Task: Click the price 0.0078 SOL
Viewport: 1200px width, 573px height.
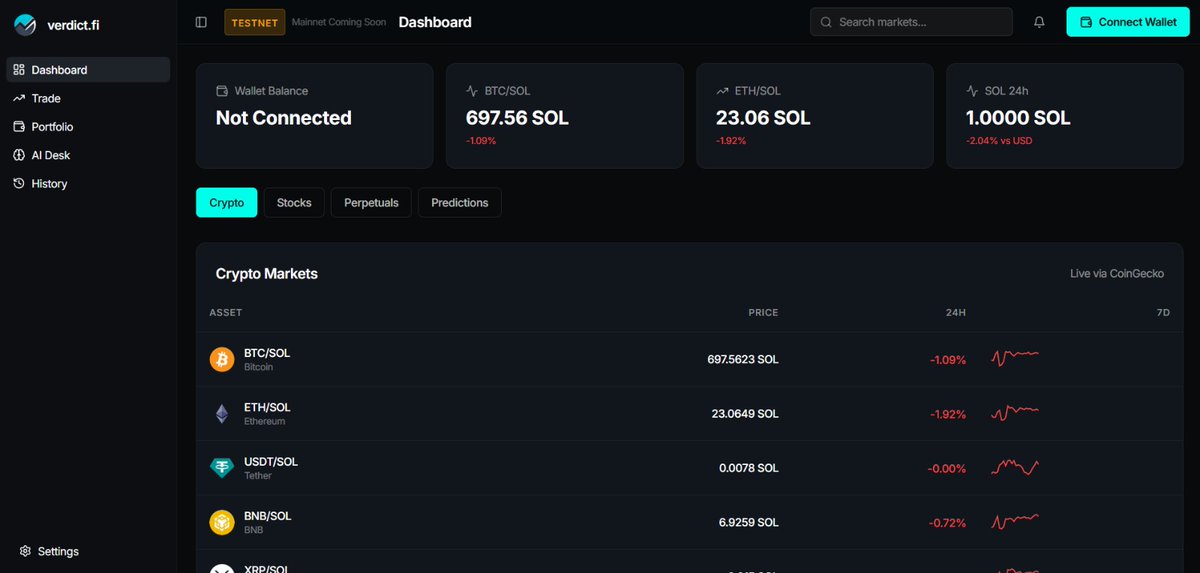Action: coord(749,468)
